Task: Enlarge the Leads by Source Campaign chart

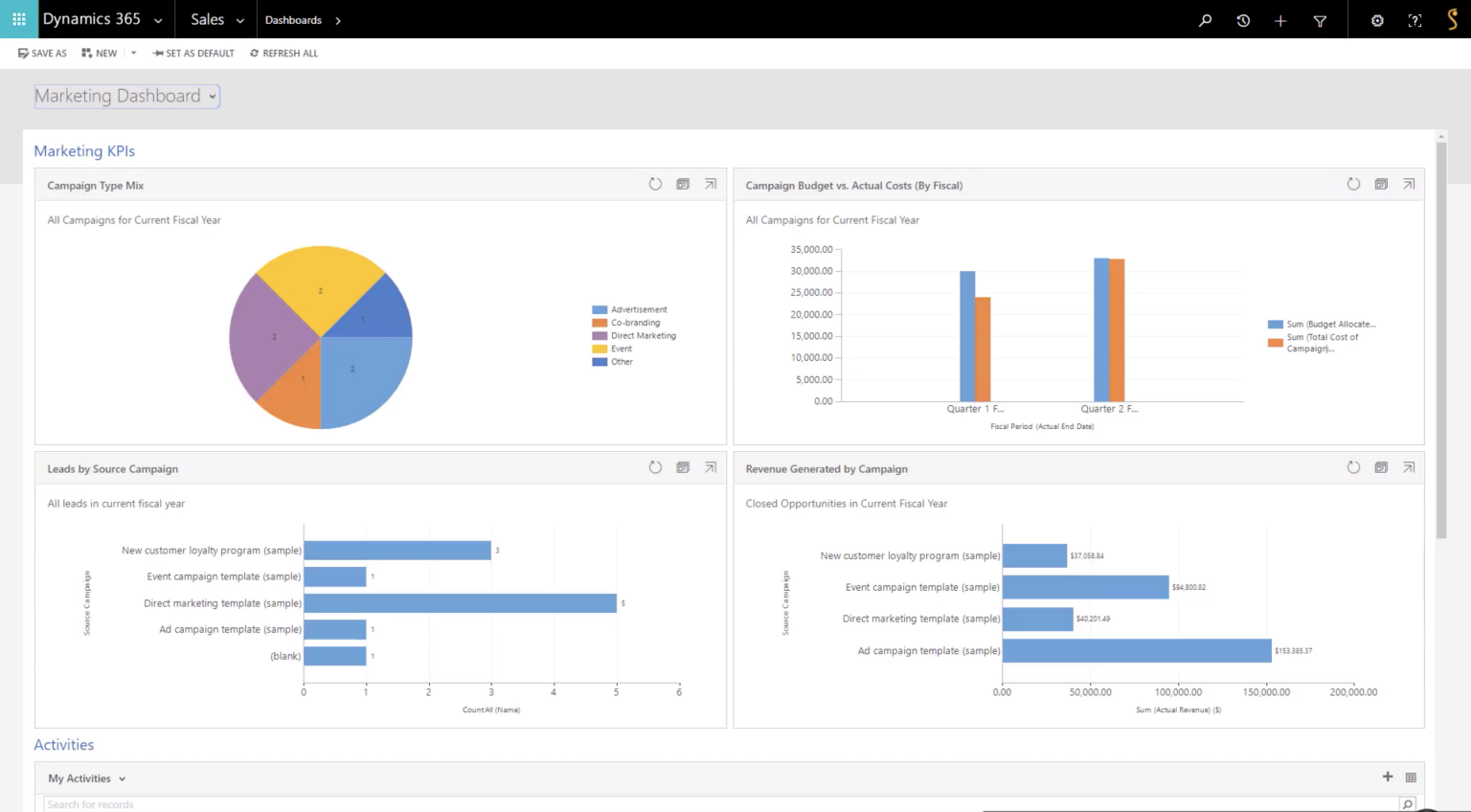Action: 711,467
